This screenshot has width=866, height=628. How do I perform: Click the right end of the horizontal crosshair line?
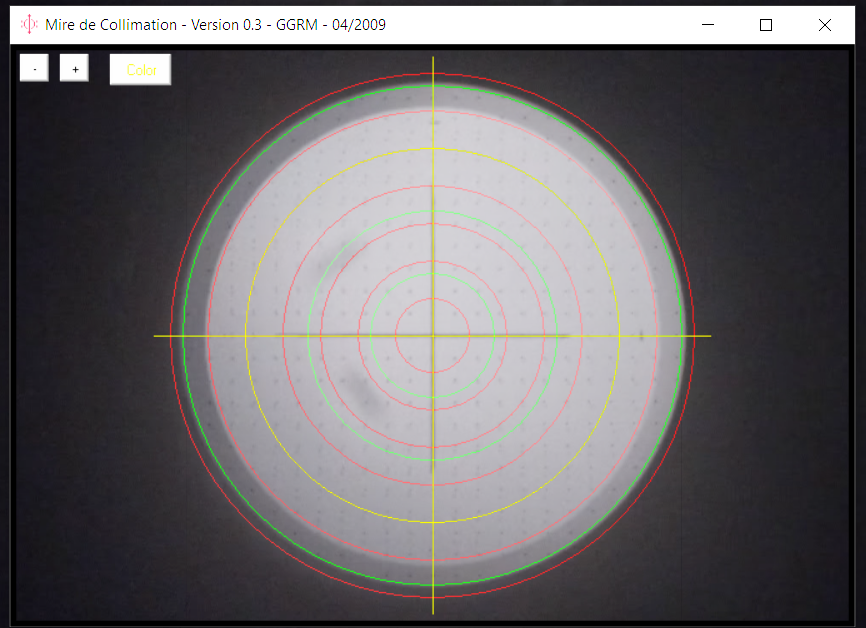pos(709,336)
